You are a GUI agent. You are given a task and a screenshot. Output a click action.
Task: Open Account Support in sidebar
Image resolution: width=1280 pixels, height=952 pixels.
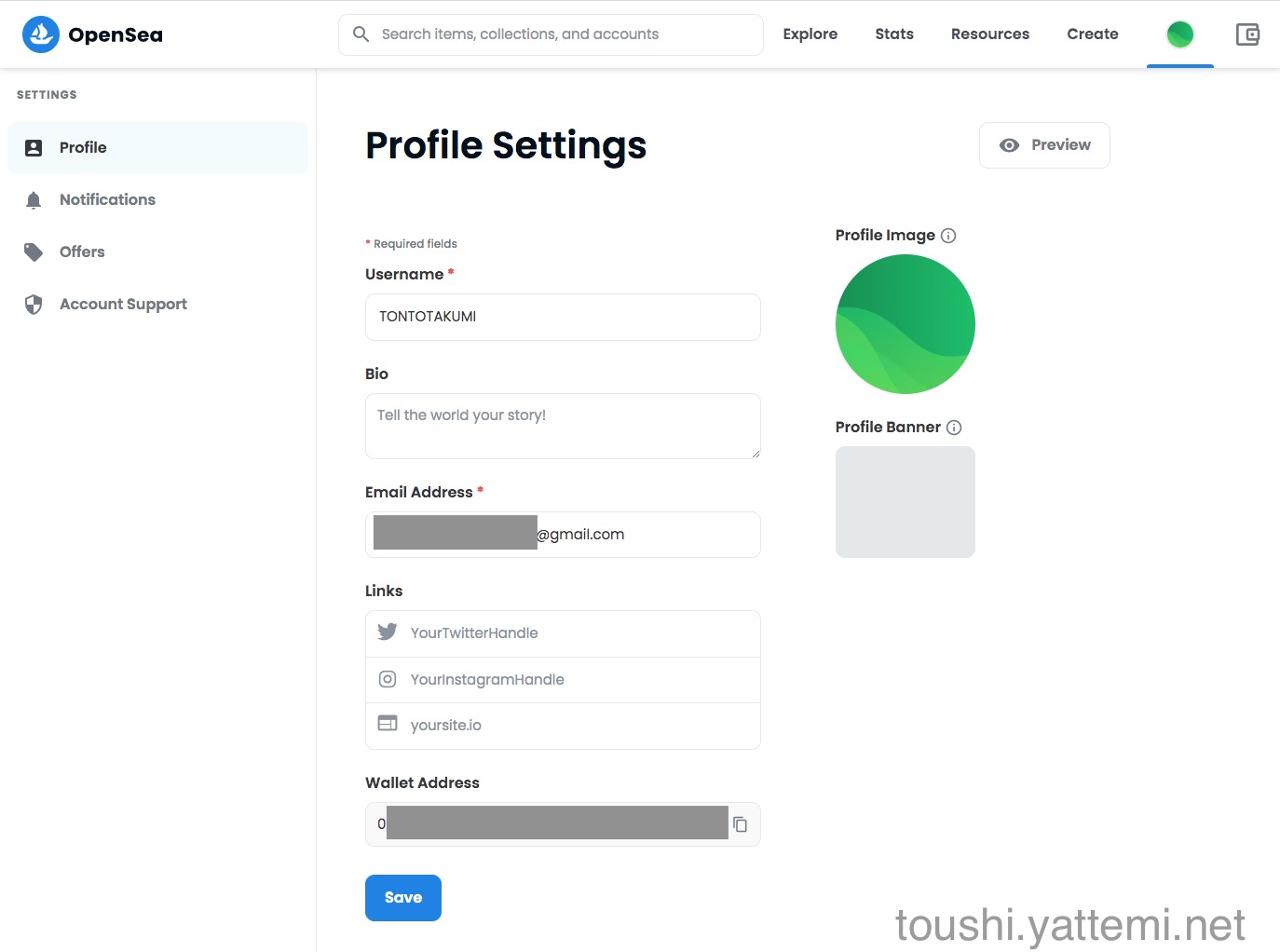click(x=123, y=304)
